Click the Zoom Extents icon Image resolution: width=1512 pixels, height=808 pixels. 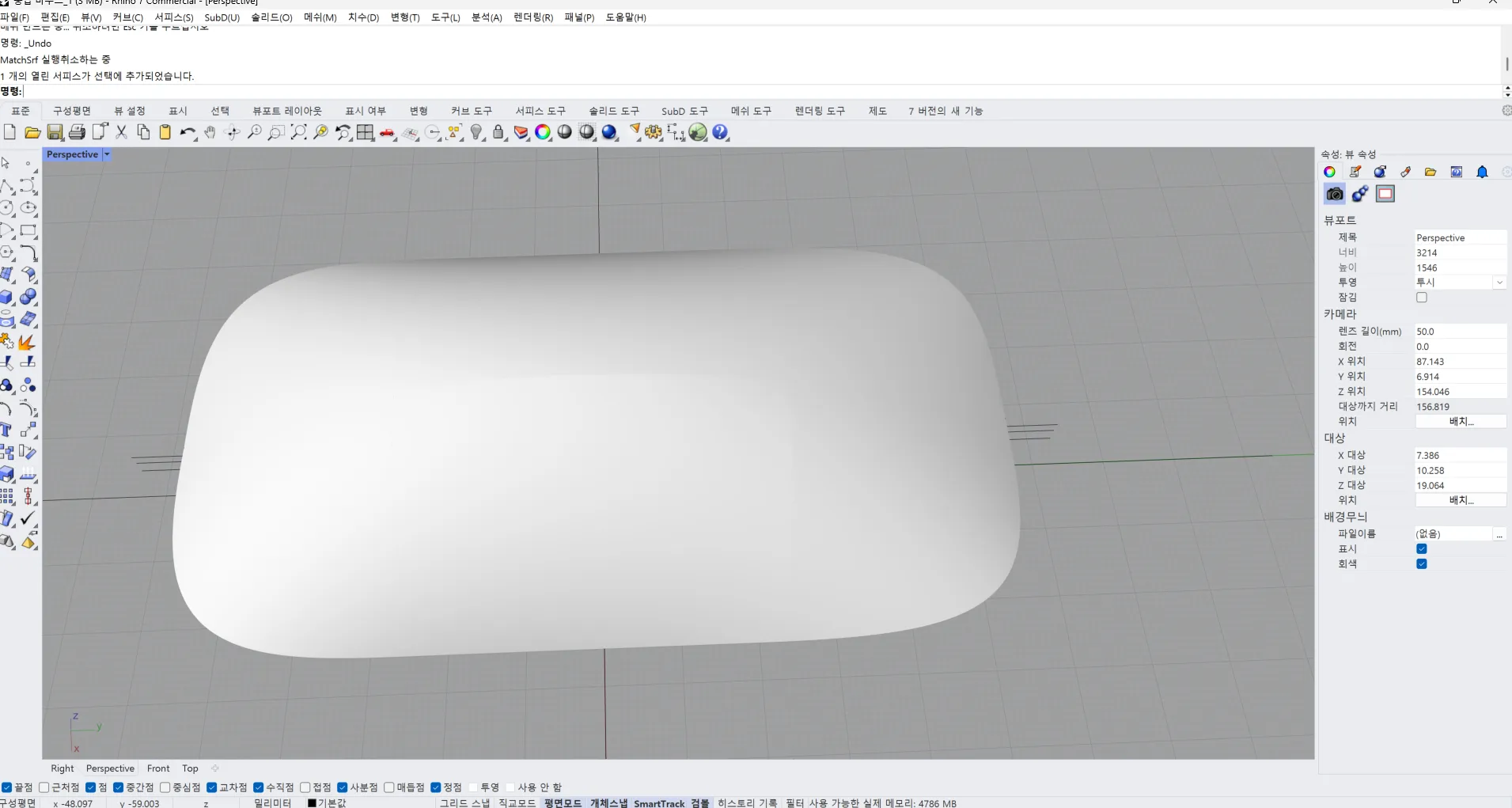click(298, 132)
